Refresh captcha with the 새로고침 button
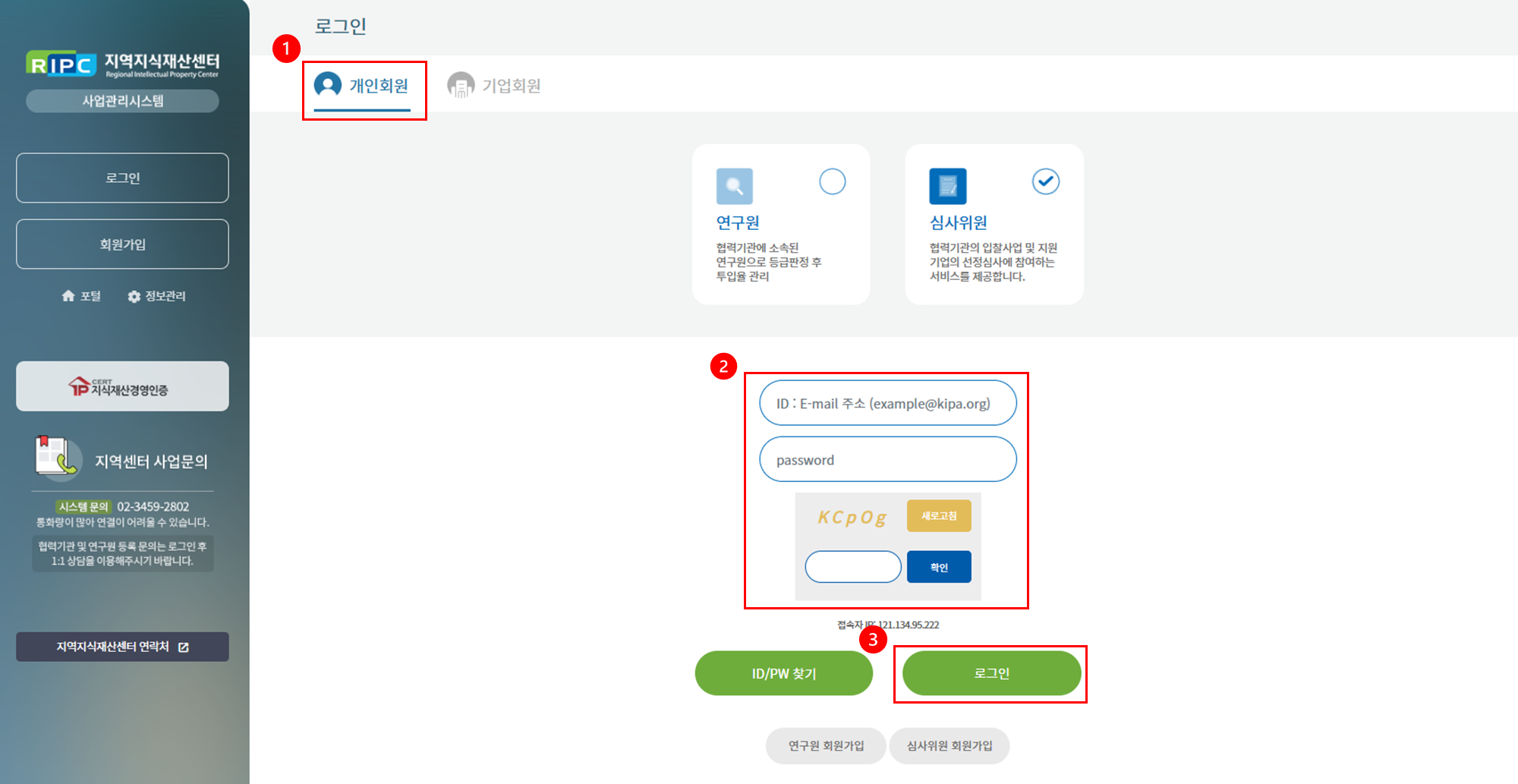This screenshot has height=784, width=1518. tap(938, 516)
